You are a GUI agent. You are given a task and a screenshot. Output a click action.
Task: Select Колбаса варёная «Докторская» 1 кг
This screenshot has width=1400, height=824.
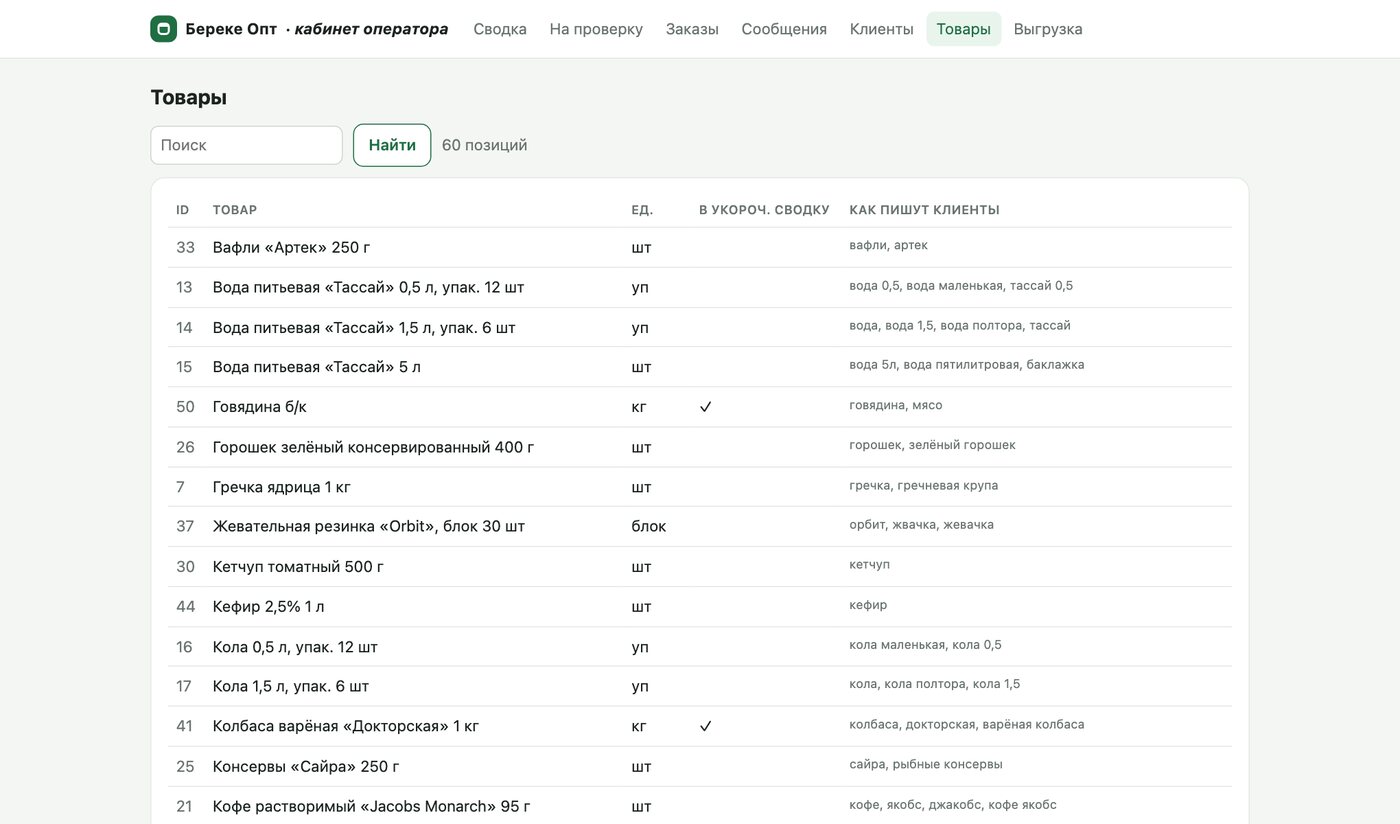346,726
